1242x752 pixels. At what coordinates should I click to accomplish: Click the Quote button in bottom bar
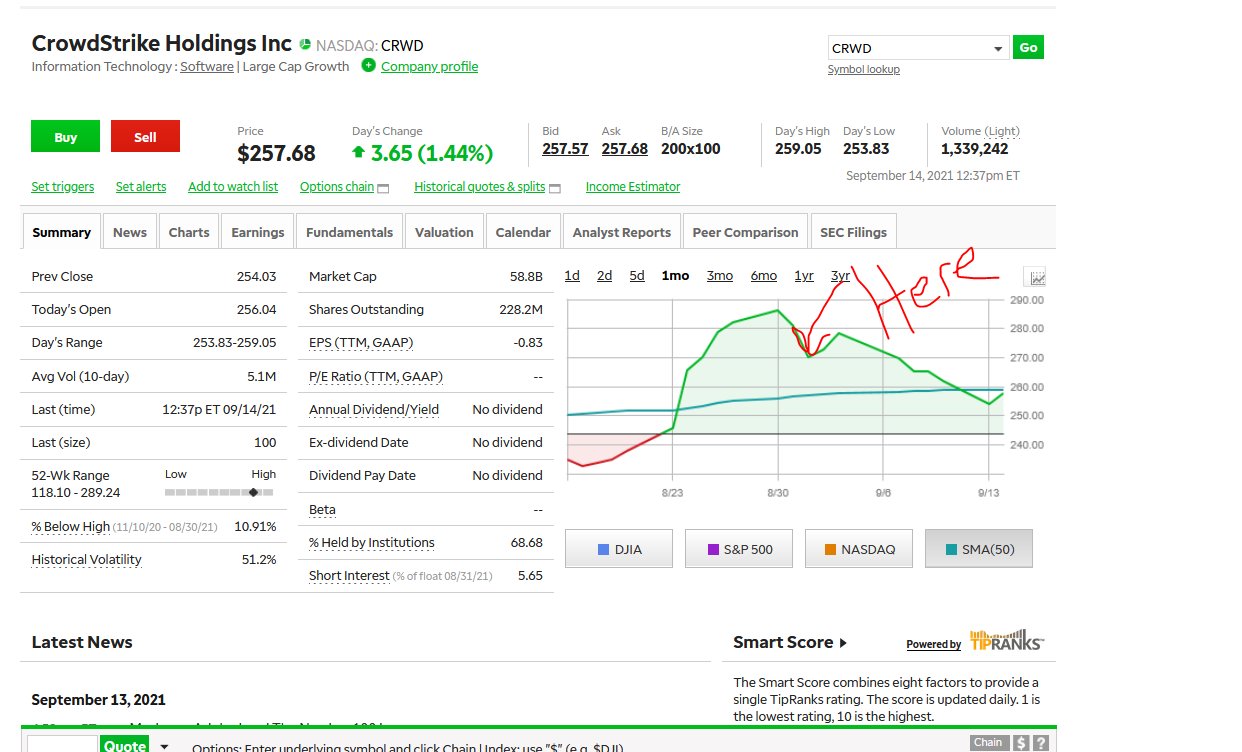[x=125, y=744]
